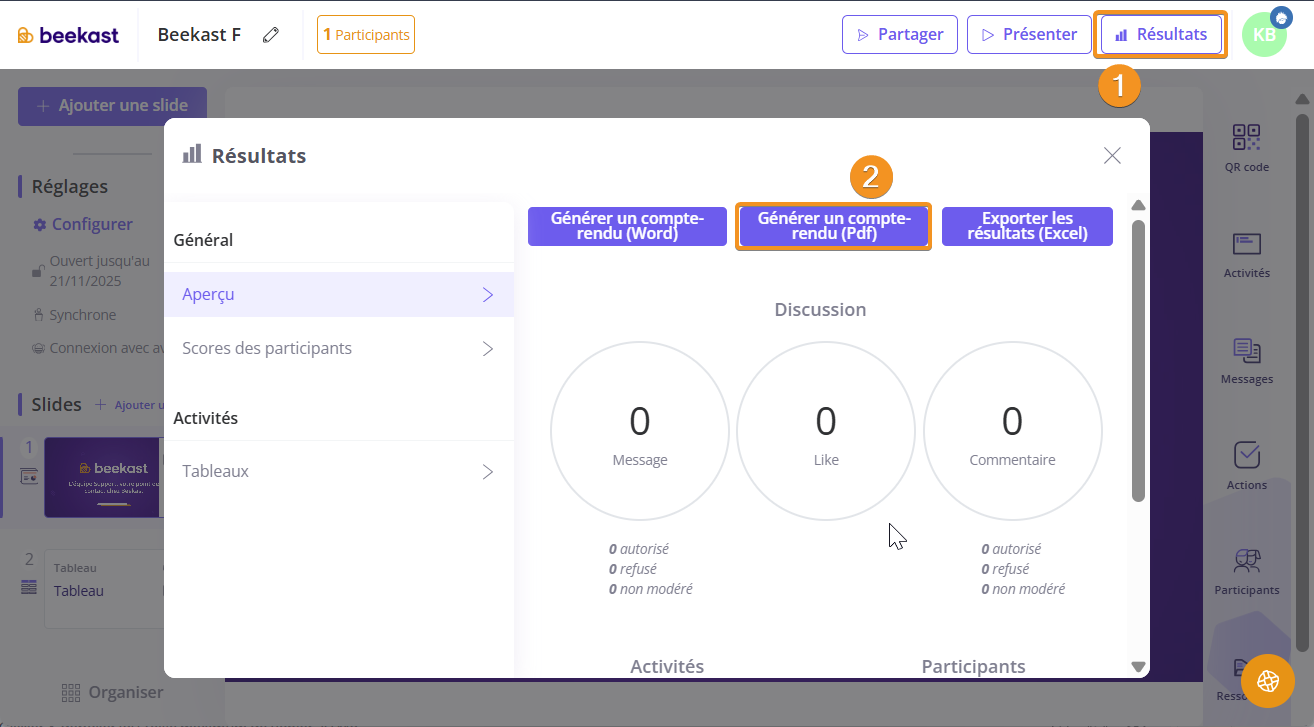Click the Présenter button

(1029, 35)
